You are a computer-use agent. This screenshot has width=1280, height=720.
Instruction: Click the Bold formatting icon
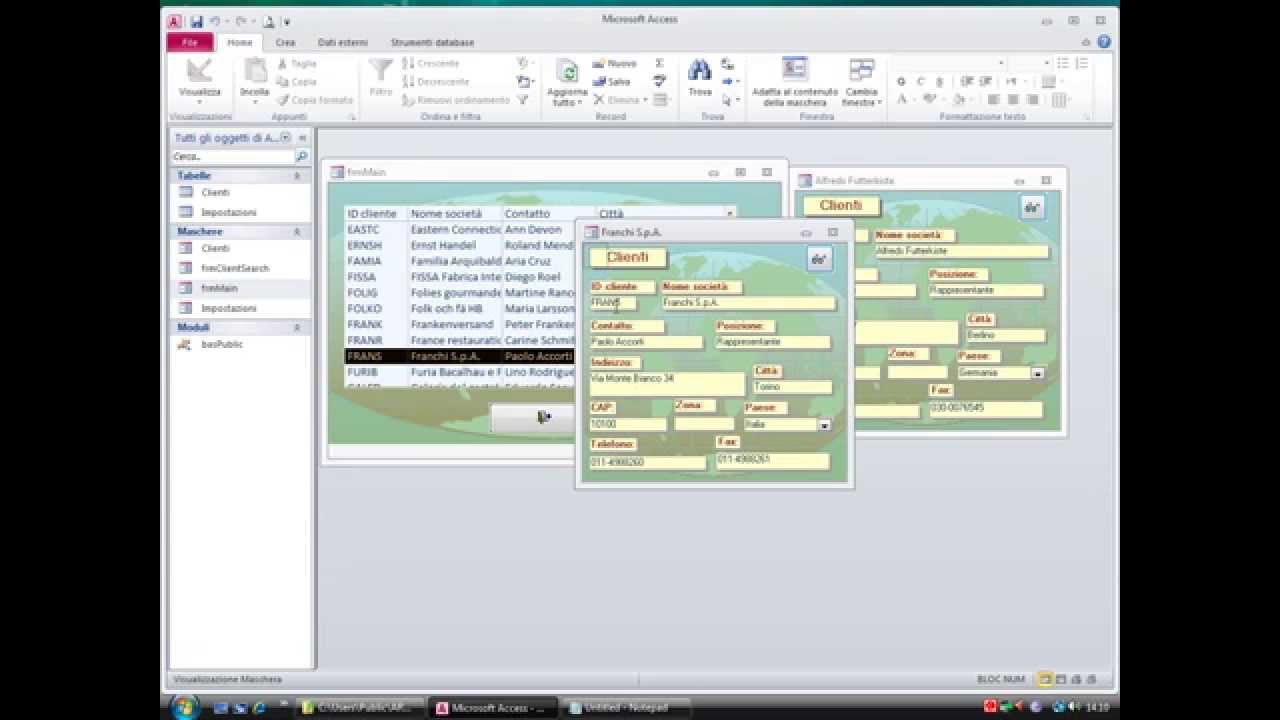(902, 82)
